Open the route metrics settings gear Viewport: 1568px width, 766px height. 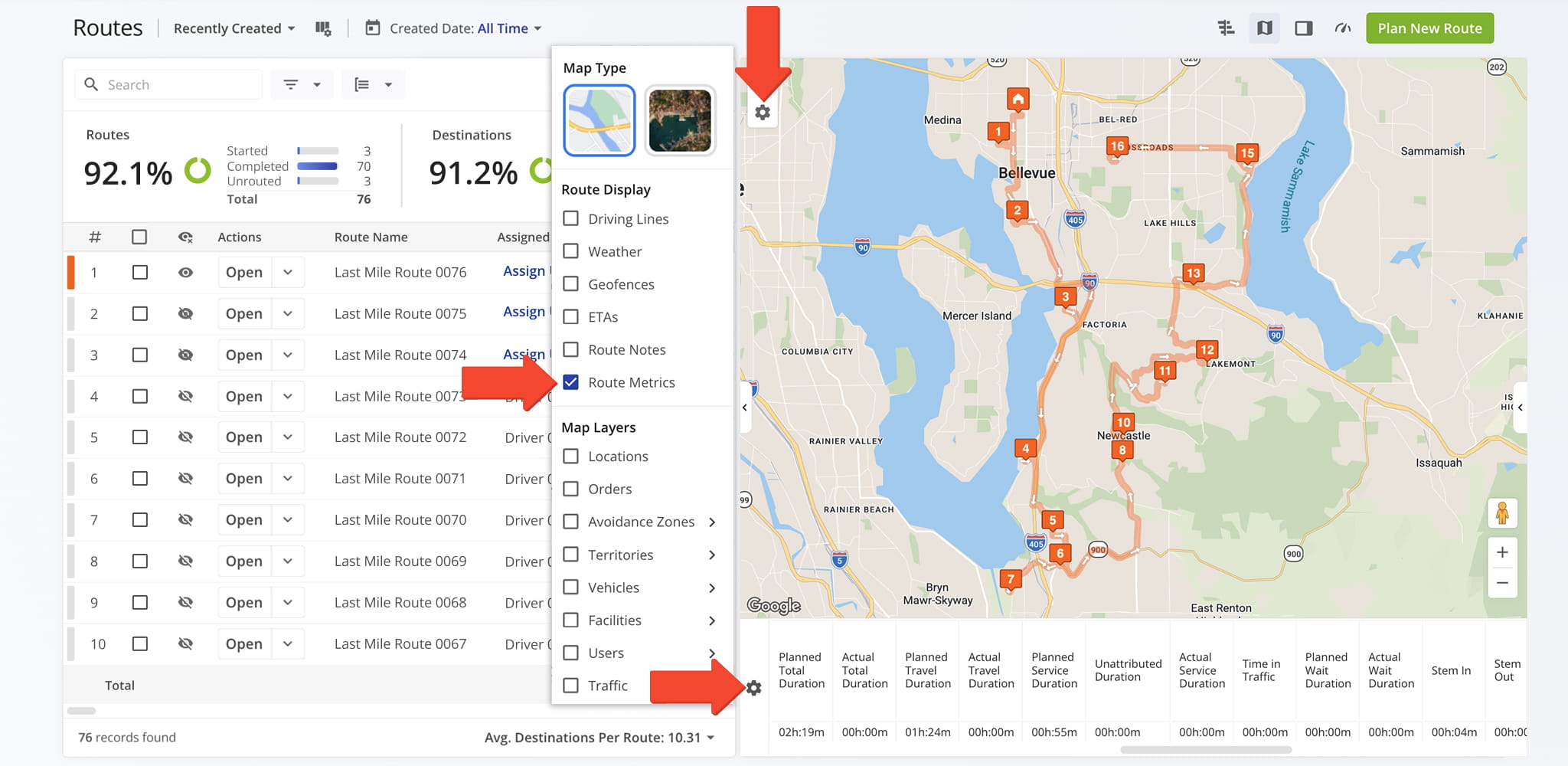pos(754,688)
